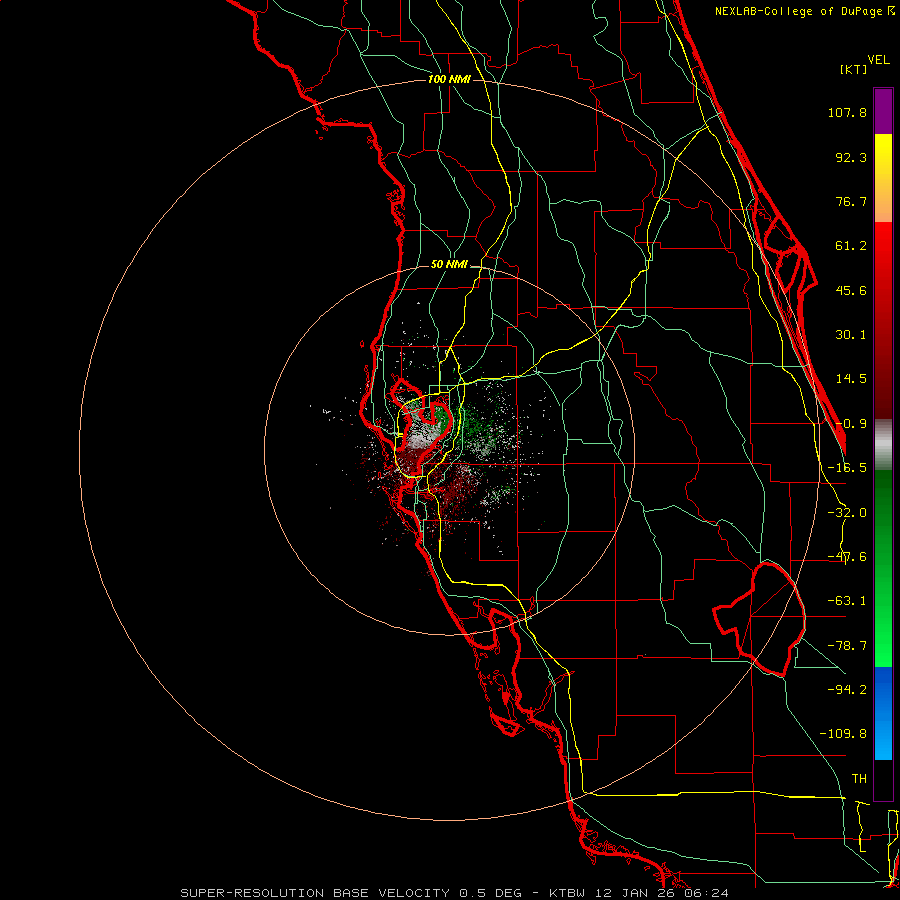The width and height of the screenshot is (900, 900).
Task: Click the -0.9 velocity scale value
Action: (851, 424)
